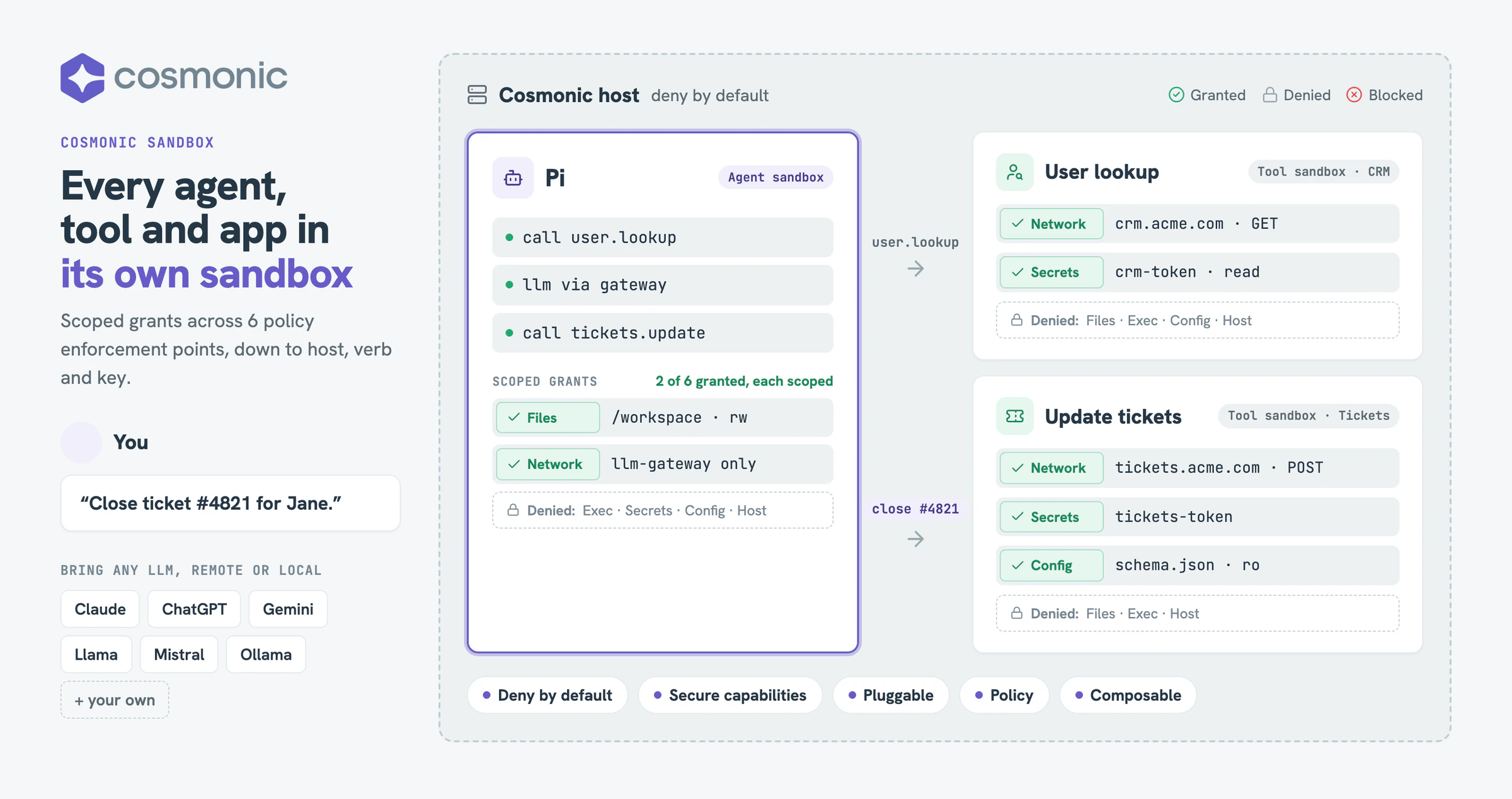Select Network badge for crm.acme.com
This screenshot has height=799, width=1512.
point(1051,224)
